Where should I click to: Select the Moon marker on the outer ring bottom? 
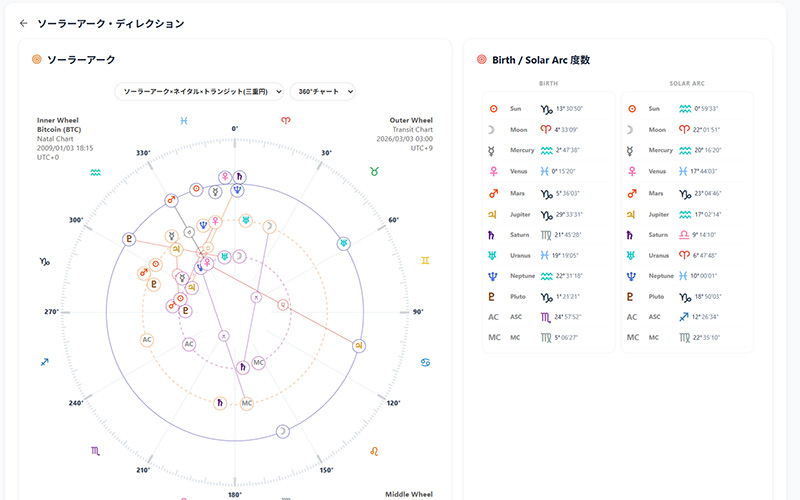[283, 431]
